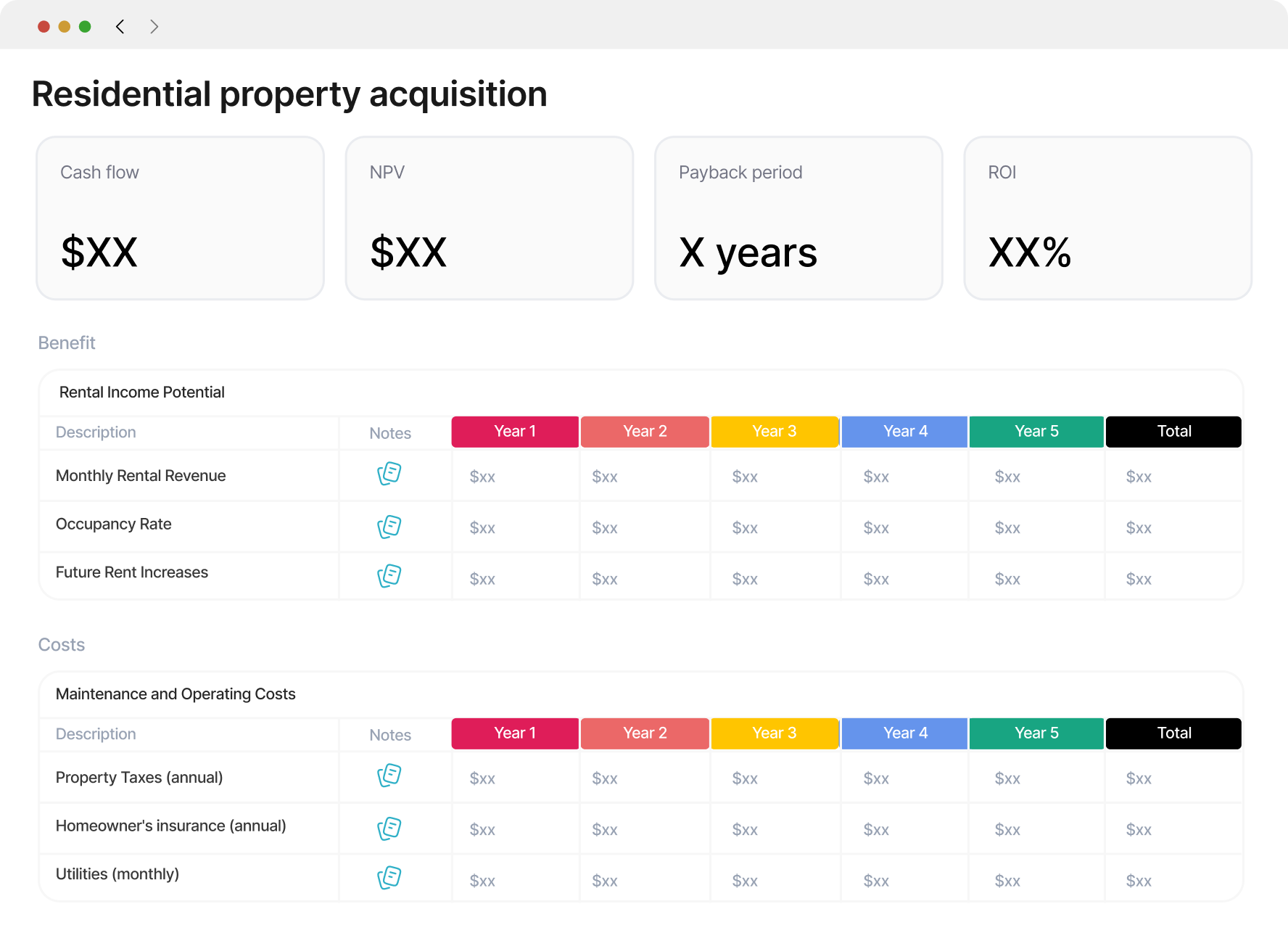Viewport: 1288px width, 946px height.
Task: Click the black Total header in Costs table
Action: pos(1173,733)
